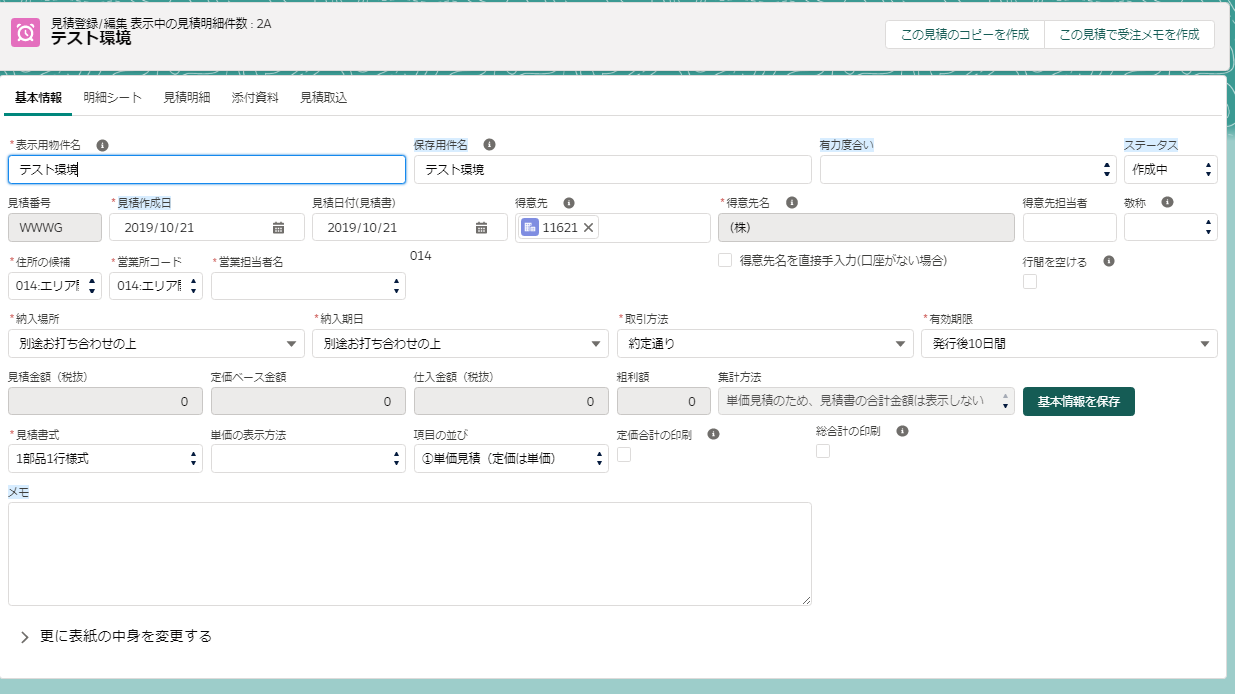Click into 保存用件名 text field
The image size is (1235, 694).
tap(612, 169)
